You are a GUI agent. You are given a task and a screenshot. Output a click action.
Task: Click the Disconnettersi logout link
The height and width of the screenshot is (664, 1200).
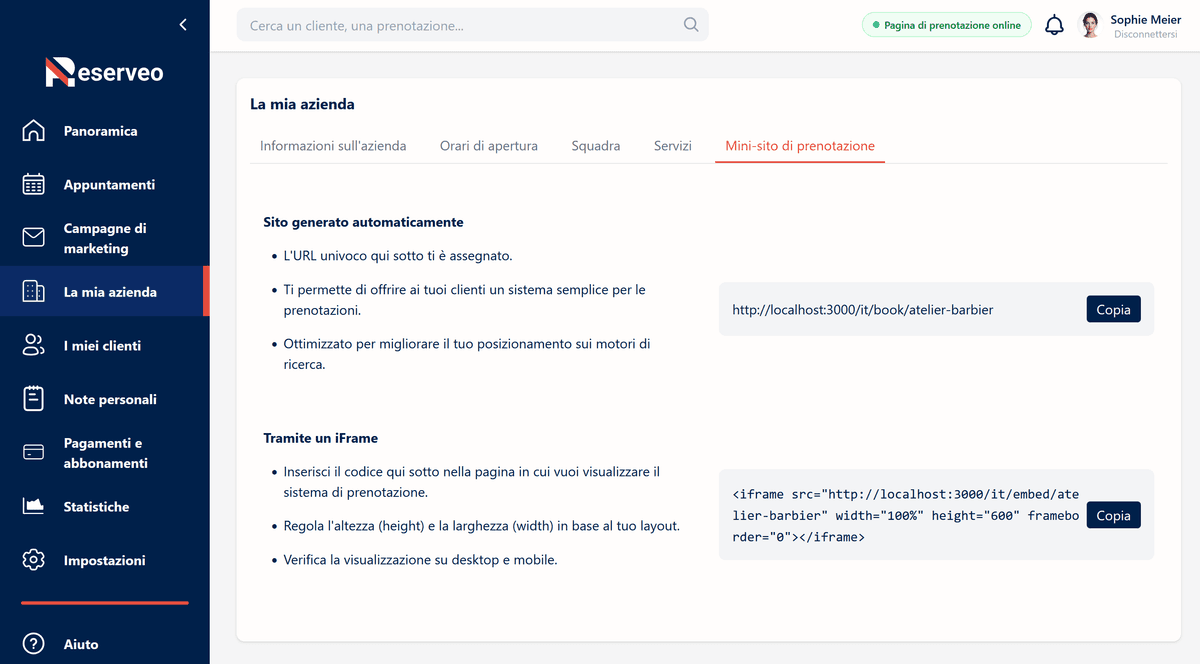(x=1145, y=33)
